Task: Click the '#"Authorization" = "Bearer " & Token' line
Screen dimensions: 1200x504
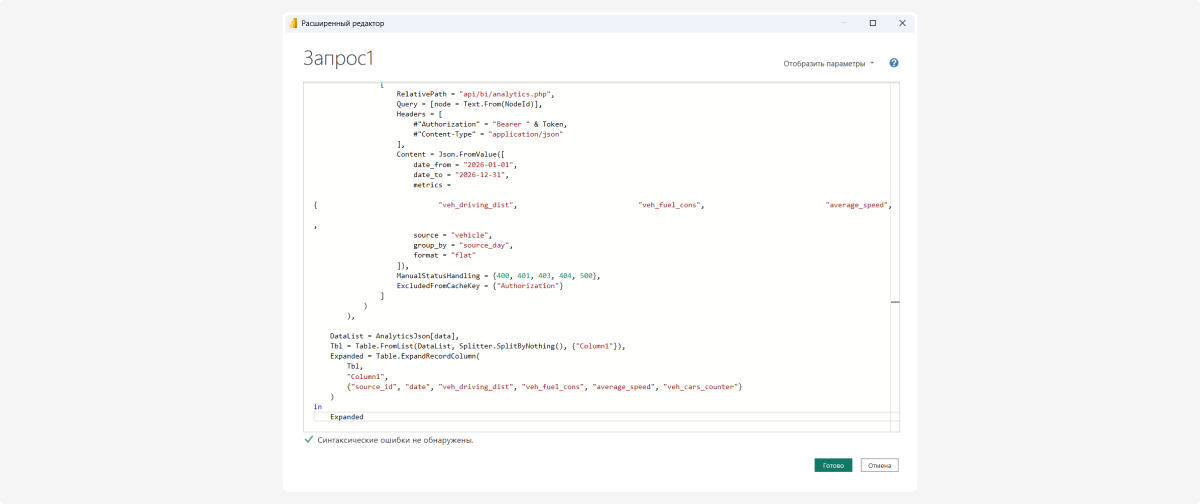Action: [x=489, y=124]
